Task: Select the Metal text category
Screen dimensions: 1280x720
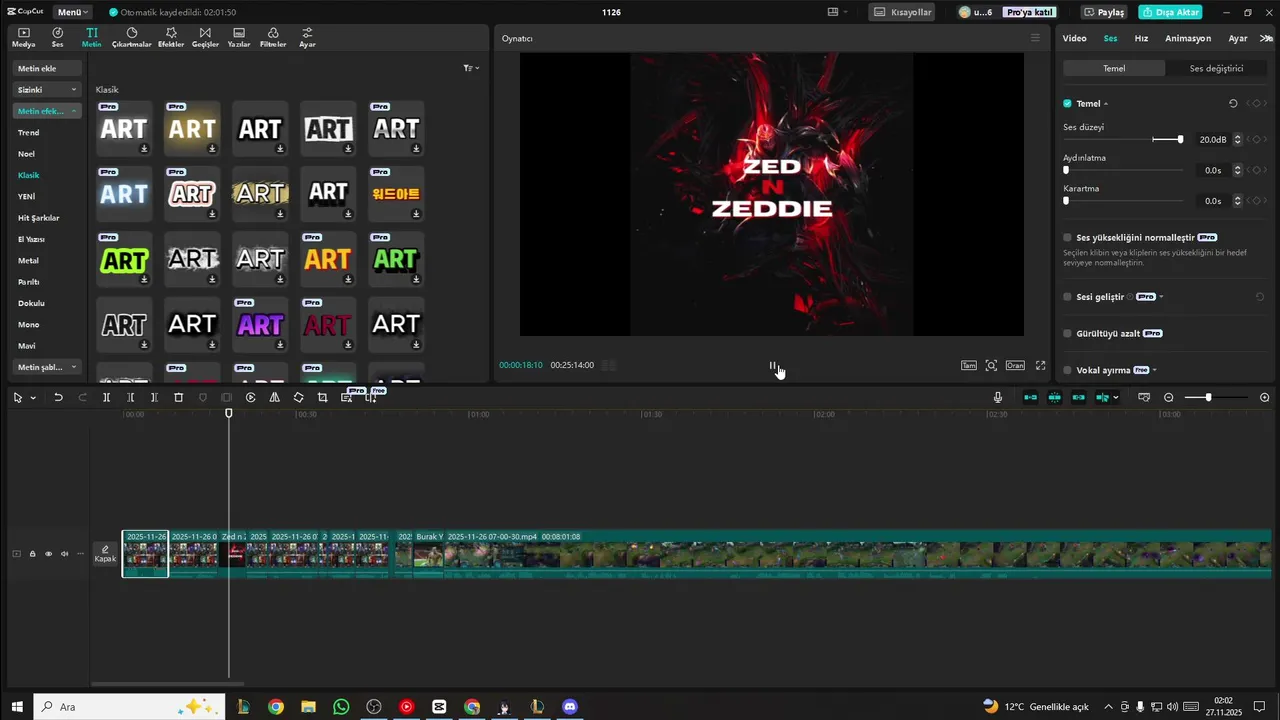Action: tap(28, 260)
